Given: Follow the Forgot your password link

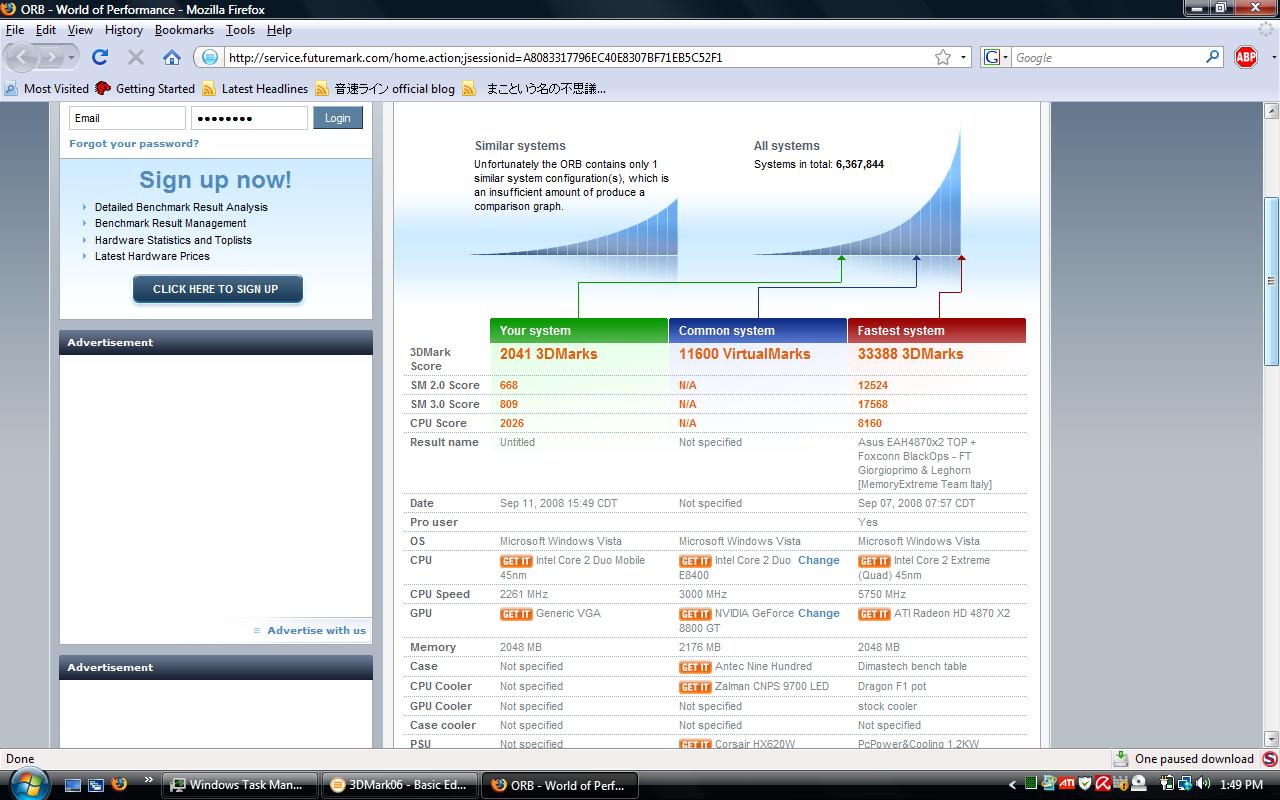Looking at the screenshot, I should [x=134, y=144].
